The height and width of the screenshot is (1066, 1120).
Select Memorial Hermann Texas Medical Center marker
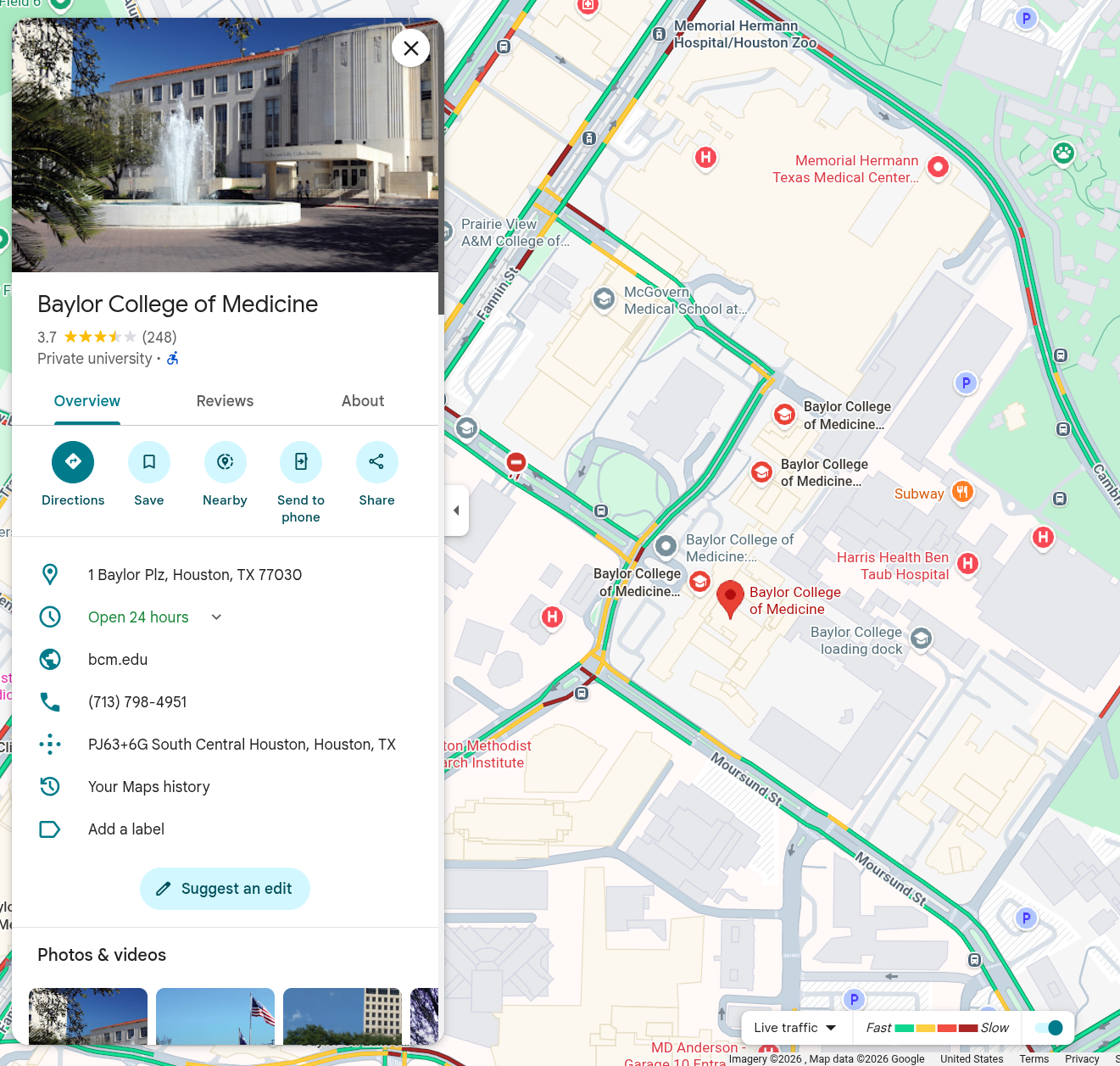click(938, 167)
